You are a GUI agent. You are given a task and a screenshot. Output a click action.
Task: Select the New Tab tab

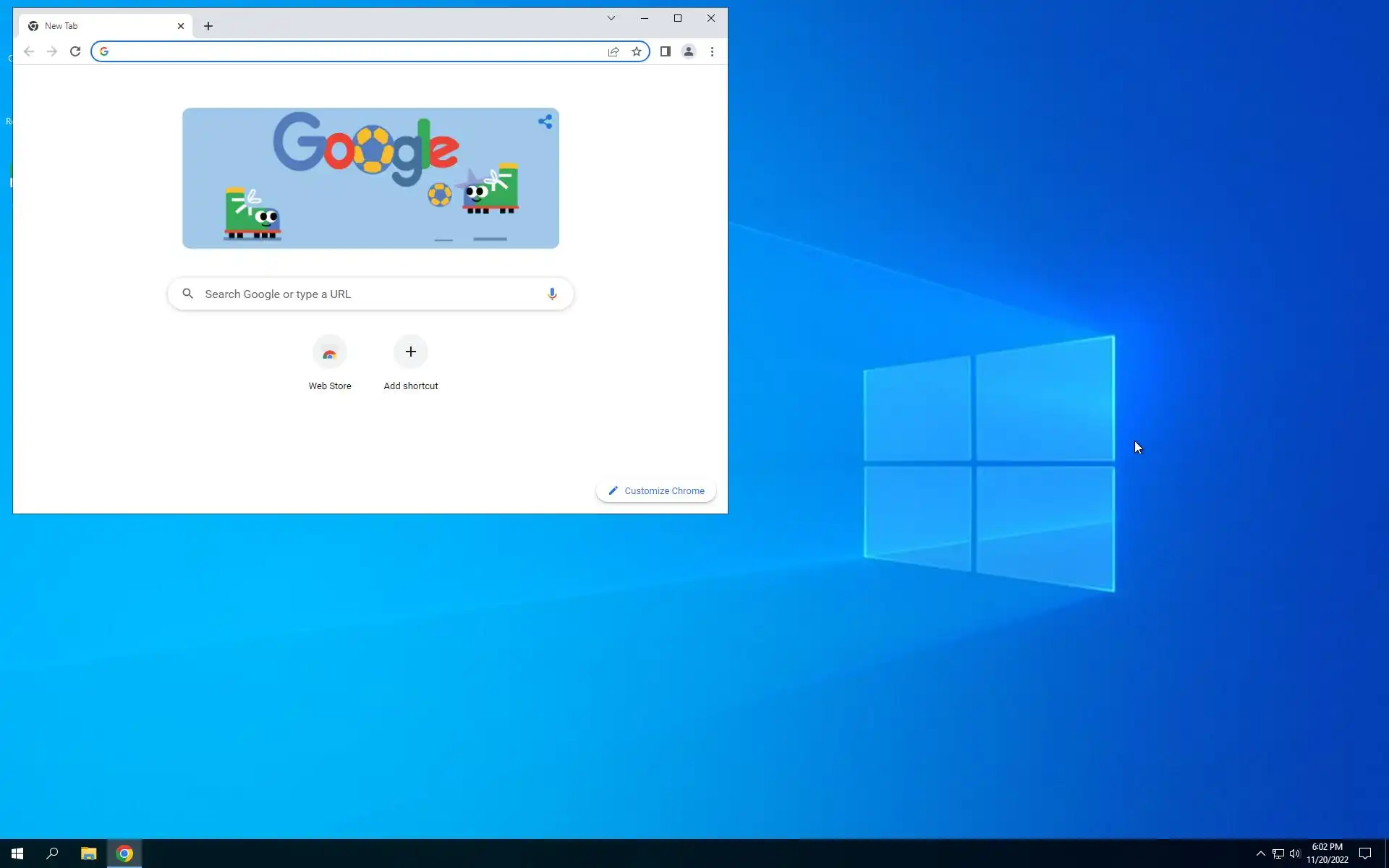94,26
